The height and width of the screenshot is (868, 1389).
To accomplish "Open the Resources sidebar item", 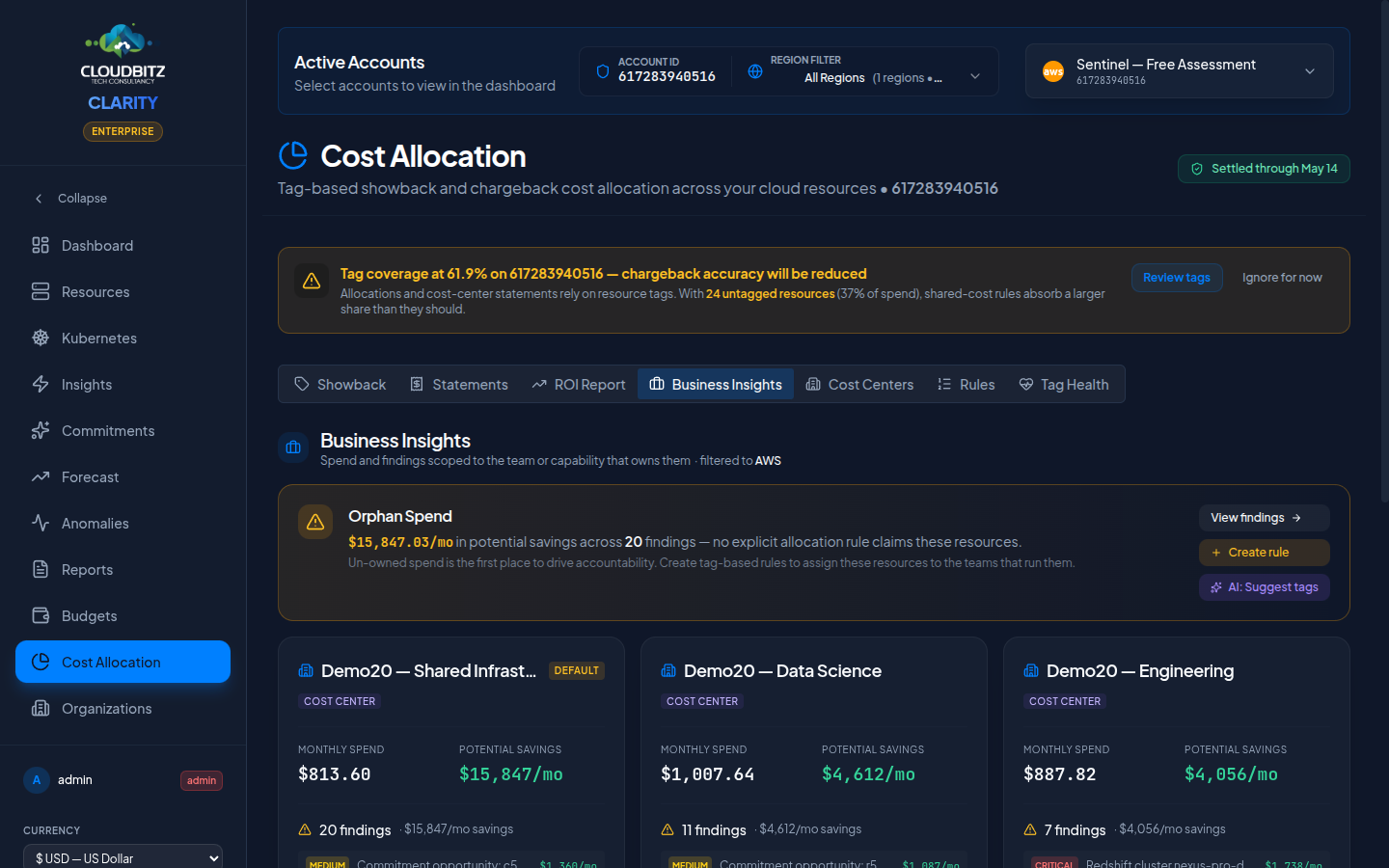I will 123,291.
